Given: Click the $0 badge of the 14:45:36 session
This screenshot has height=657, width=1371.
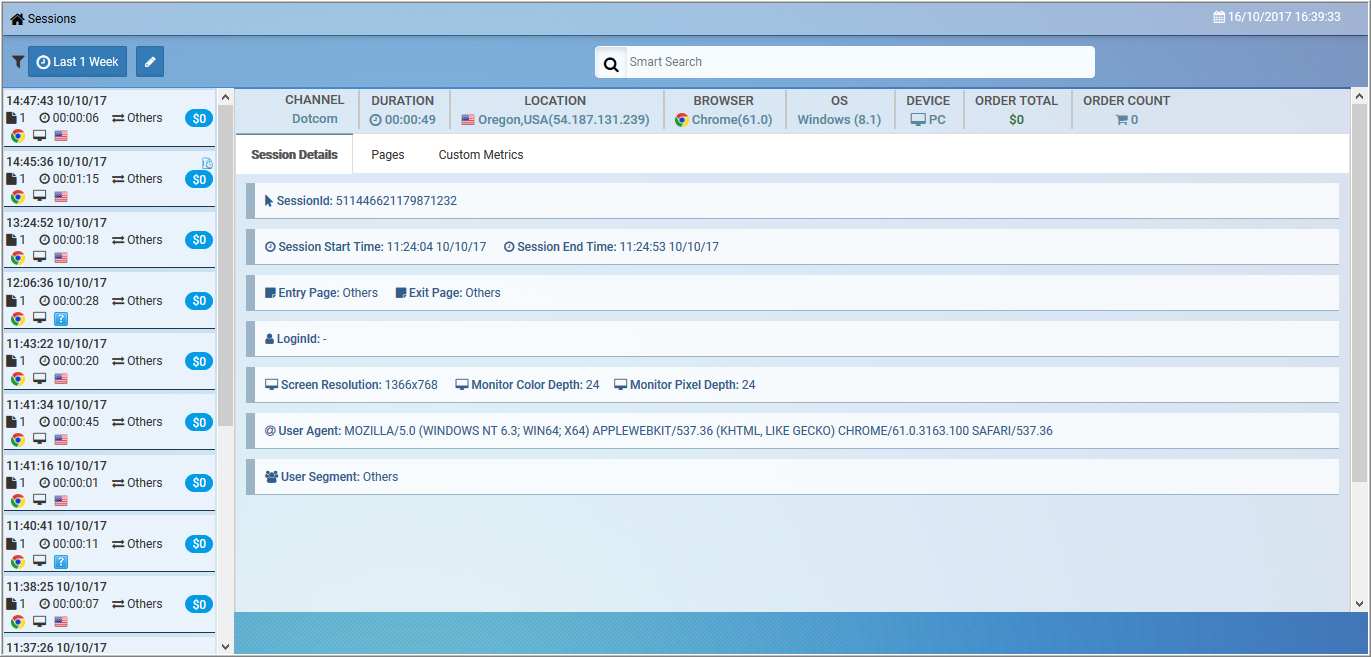Looking at the screenshot, I should 199,180.
